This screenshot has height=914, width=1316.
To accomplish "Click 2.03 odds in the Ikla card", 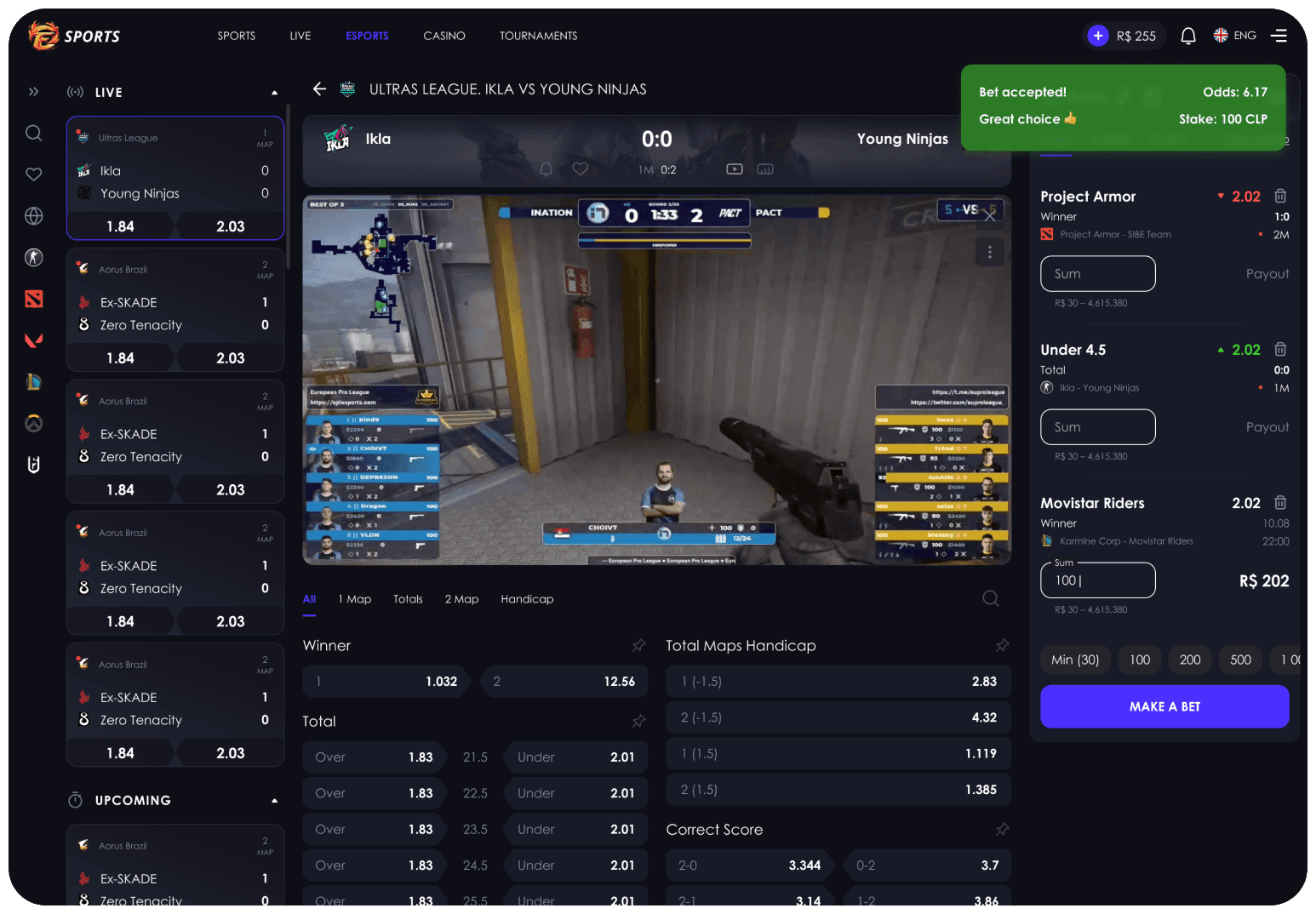I will click(x=231, y=226).
